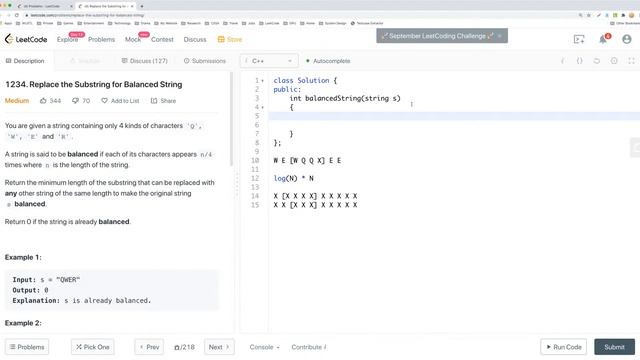Click the Contribute link
Screen dimensions: 640x360
click(x=309, y=347)
